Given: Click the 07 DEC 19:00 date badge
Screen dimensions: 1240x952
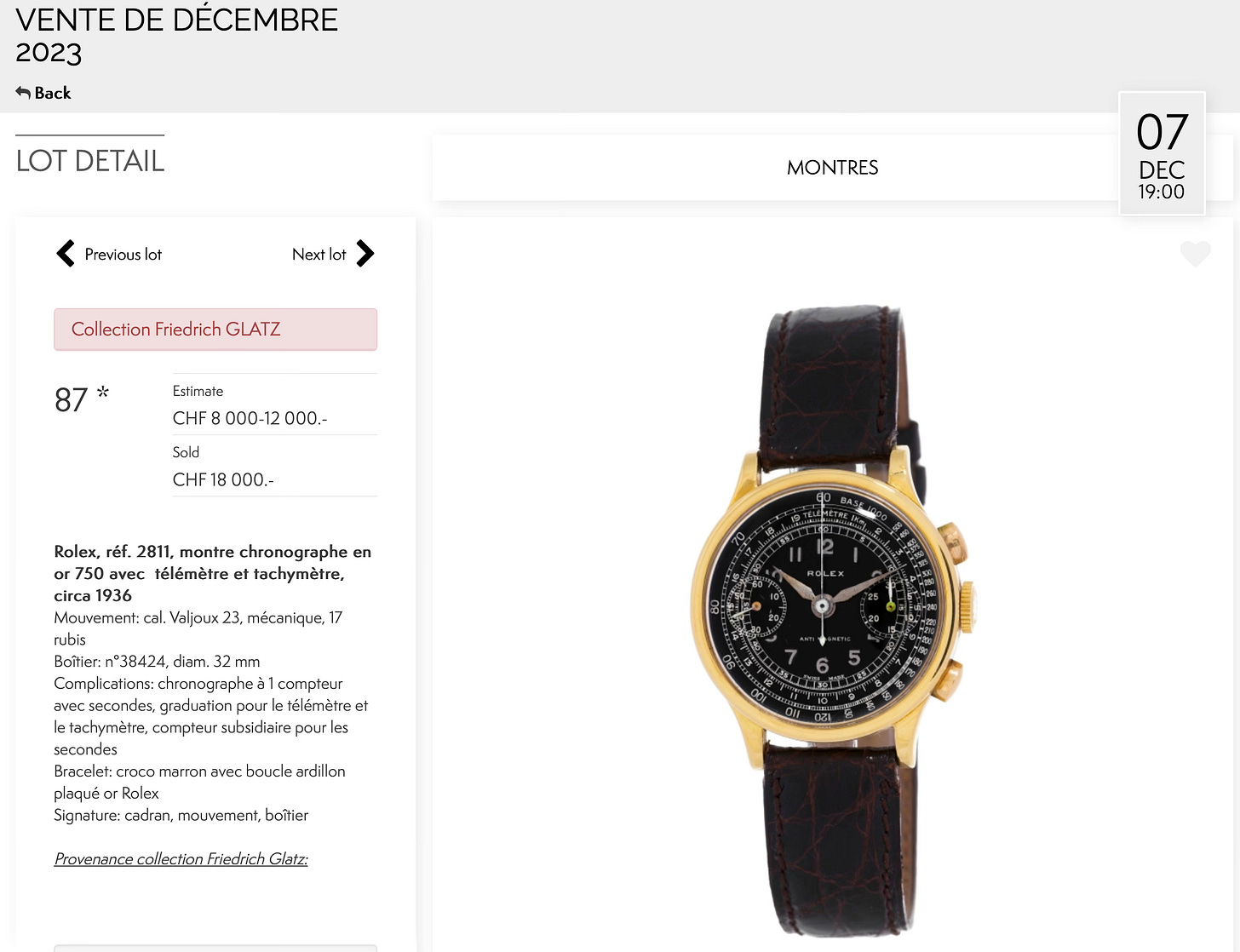Looking at the screenshot, I should point(1162,153).
